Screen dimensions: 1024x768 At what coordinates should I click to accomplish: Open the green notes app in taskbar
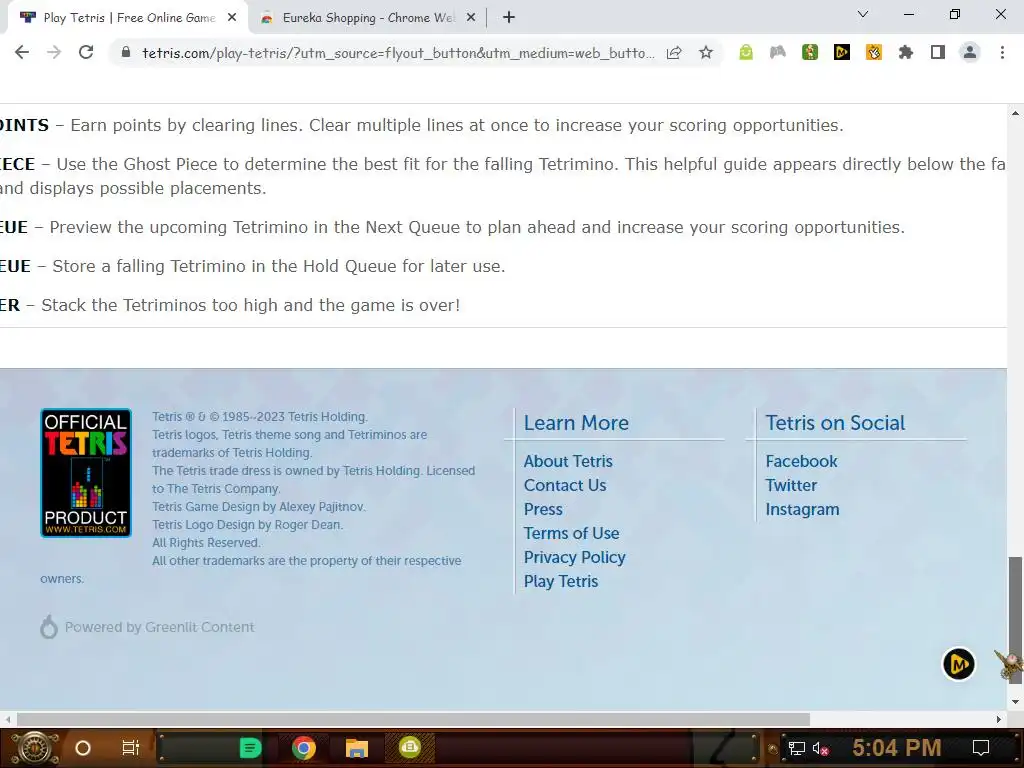point(250,748)
